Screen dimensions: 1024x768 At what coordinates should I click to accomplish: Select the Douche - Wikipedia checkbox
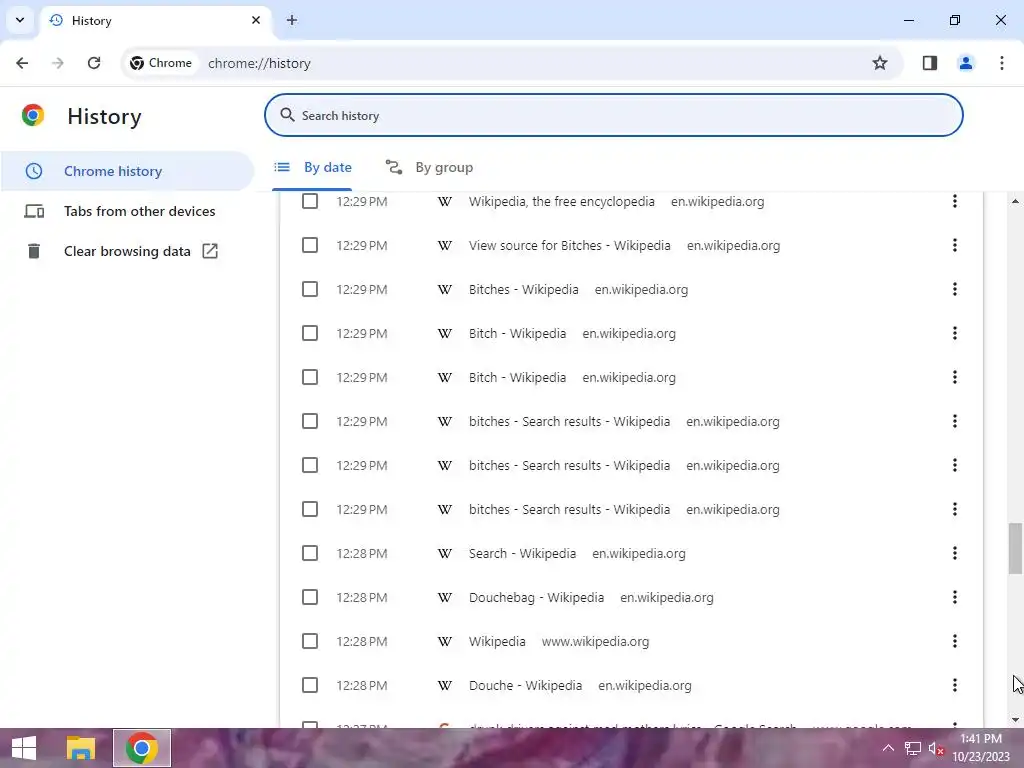coord(310,685)
